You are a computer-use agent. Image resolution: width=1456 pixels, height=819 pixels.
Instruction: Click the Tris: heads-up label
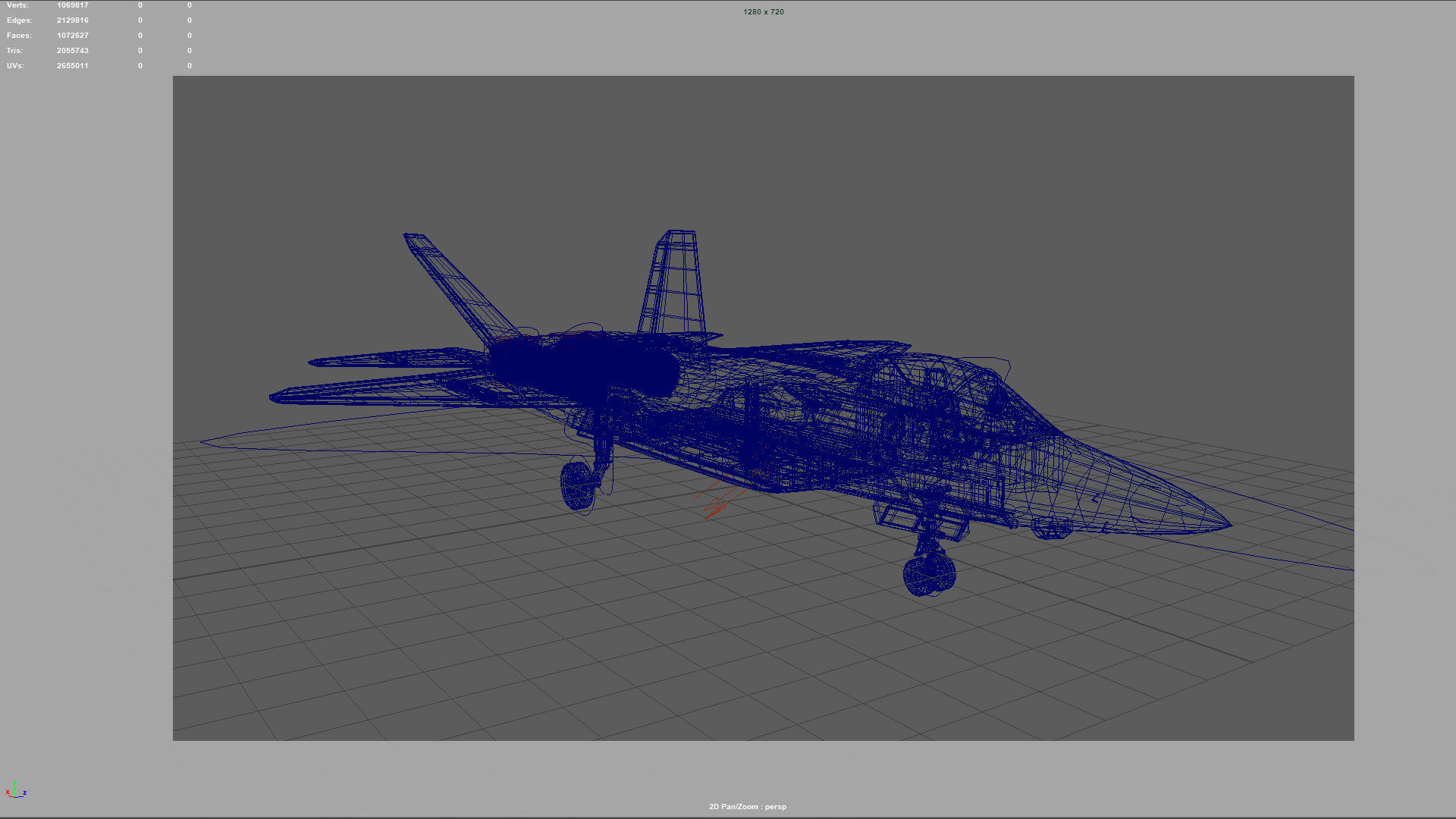pyautogui.click(x=15, y=51)
